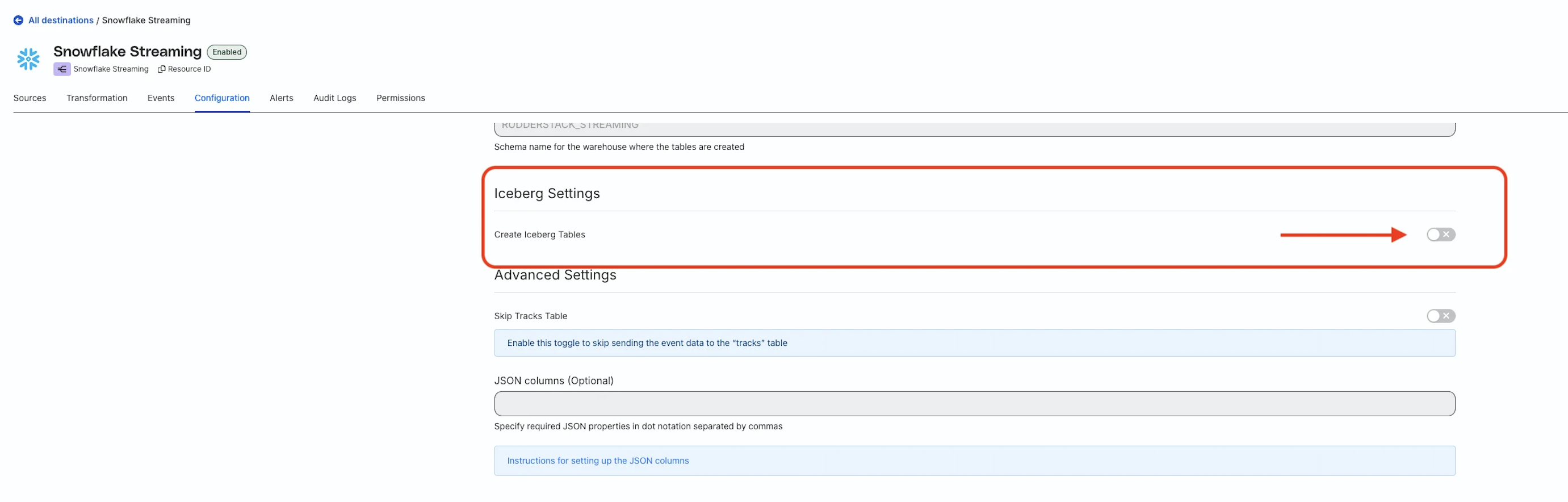Click the Resource ID label
The width and height of the screenshot is (1568, 502).
point(189,69)
